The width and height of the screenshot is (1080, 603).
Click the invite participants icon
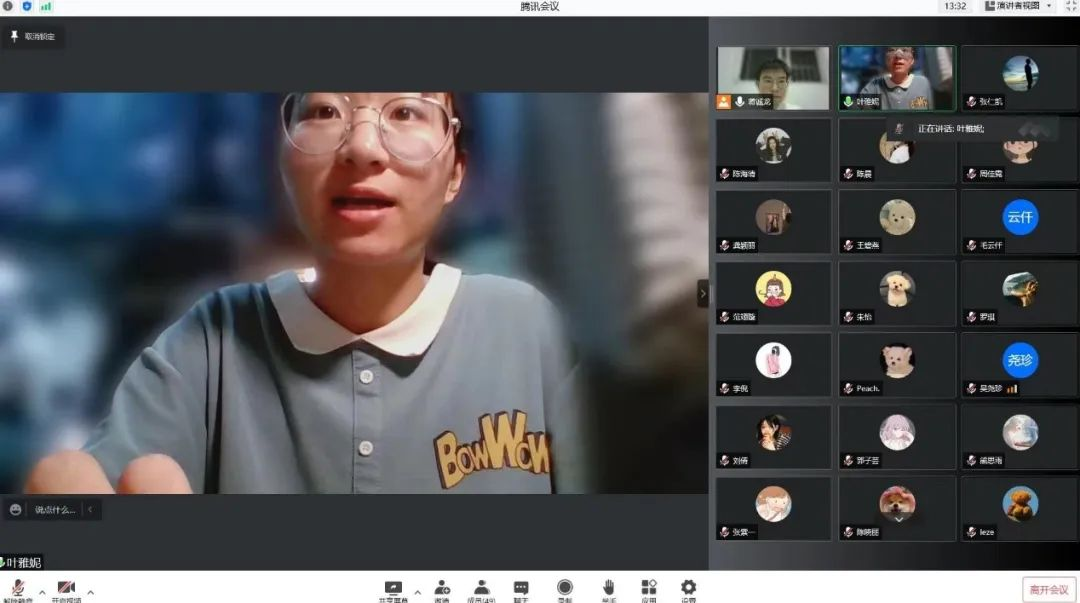[441, 589]
